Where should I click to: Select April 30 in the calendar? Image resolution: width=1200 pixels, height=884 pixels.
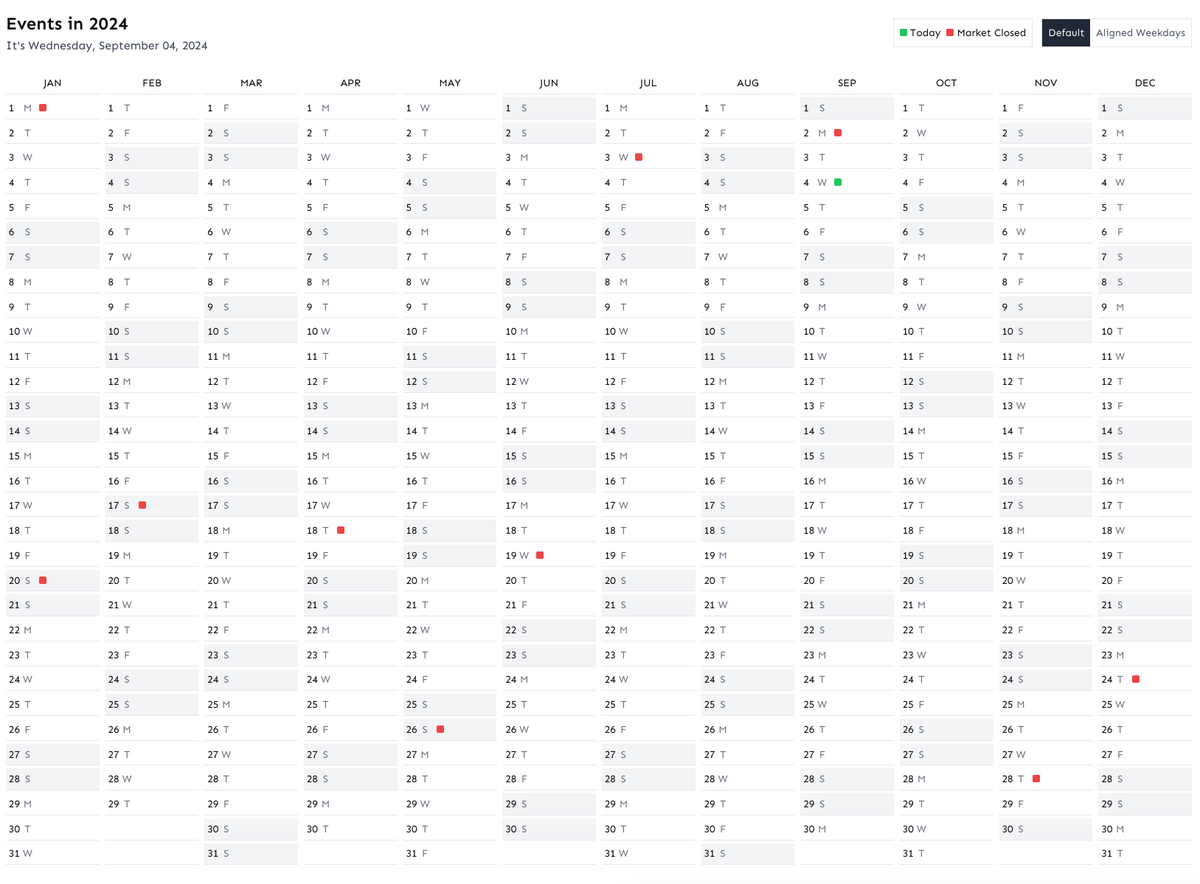pos(350,829)
